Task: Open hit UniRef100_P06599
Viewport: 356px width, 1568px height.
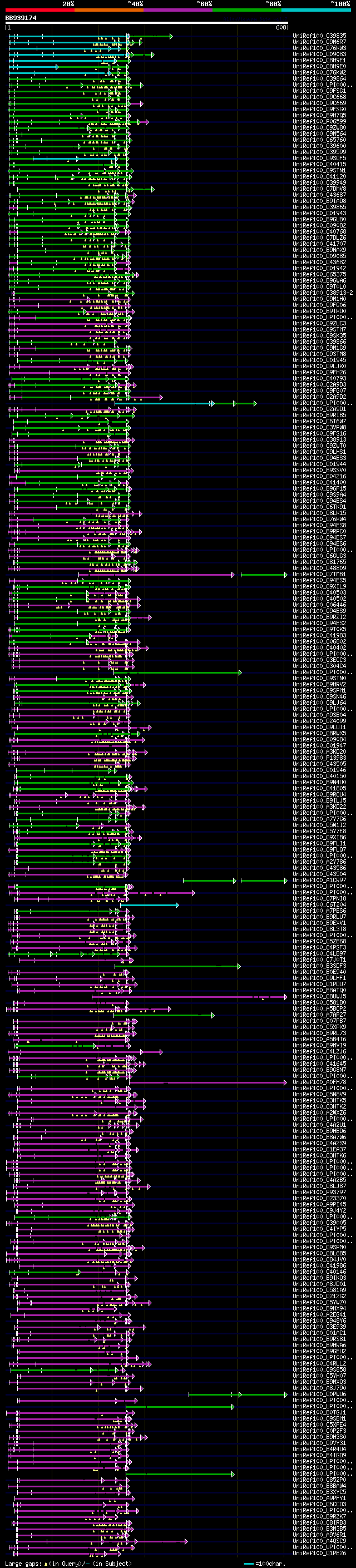Action: pyautogui.click(x=319, y=121)
